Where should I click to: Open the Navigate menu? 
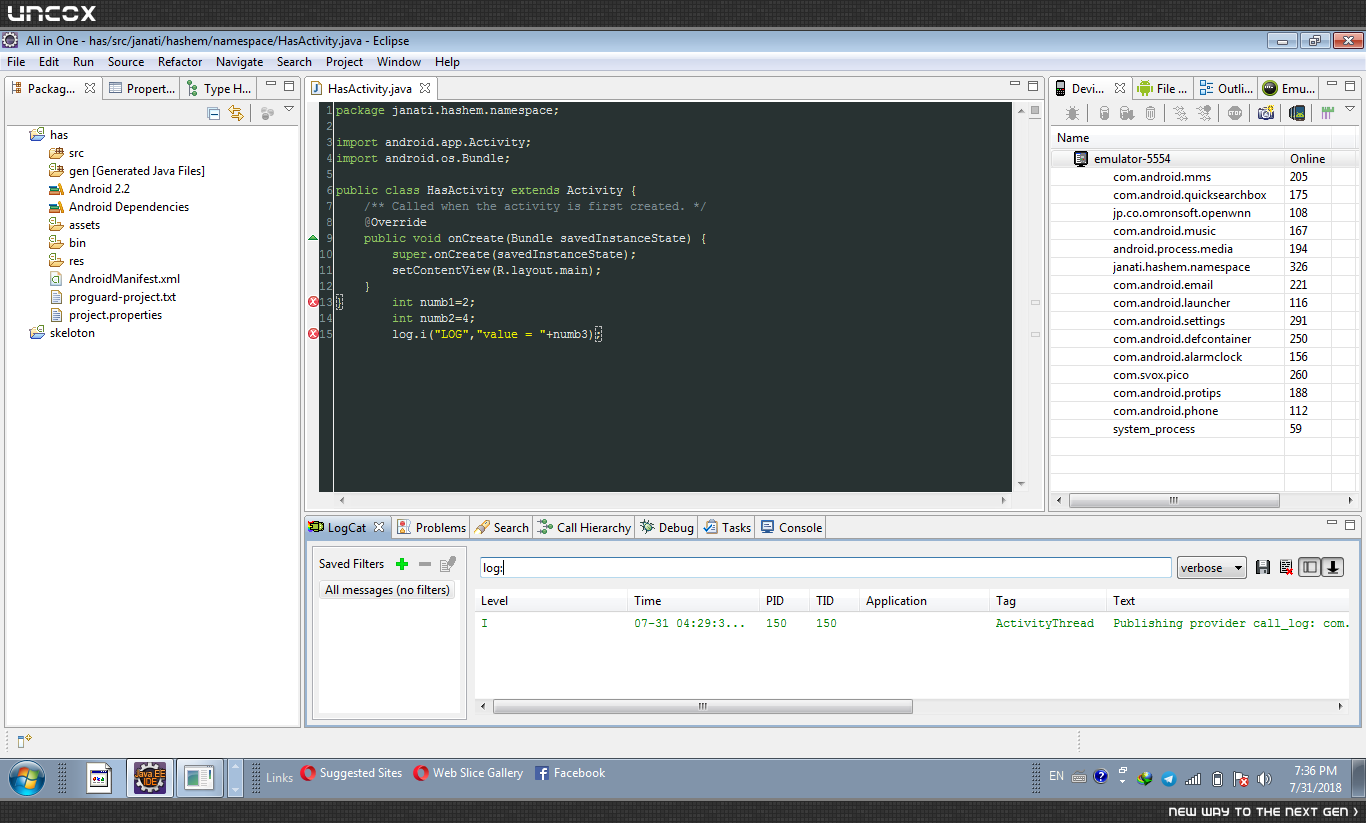click(240, 62)
